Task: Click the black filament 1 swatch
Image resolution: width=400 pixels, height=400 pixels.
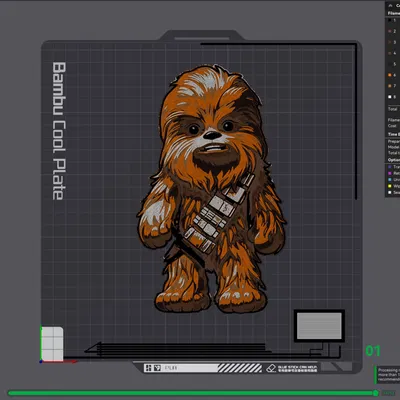Action: click(389, 20)
